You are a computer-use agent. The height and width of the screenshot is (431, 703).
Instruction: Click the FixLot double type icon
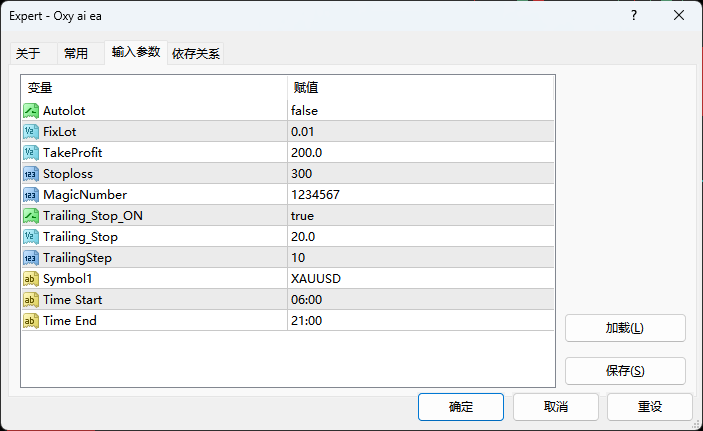click(30, 131)
